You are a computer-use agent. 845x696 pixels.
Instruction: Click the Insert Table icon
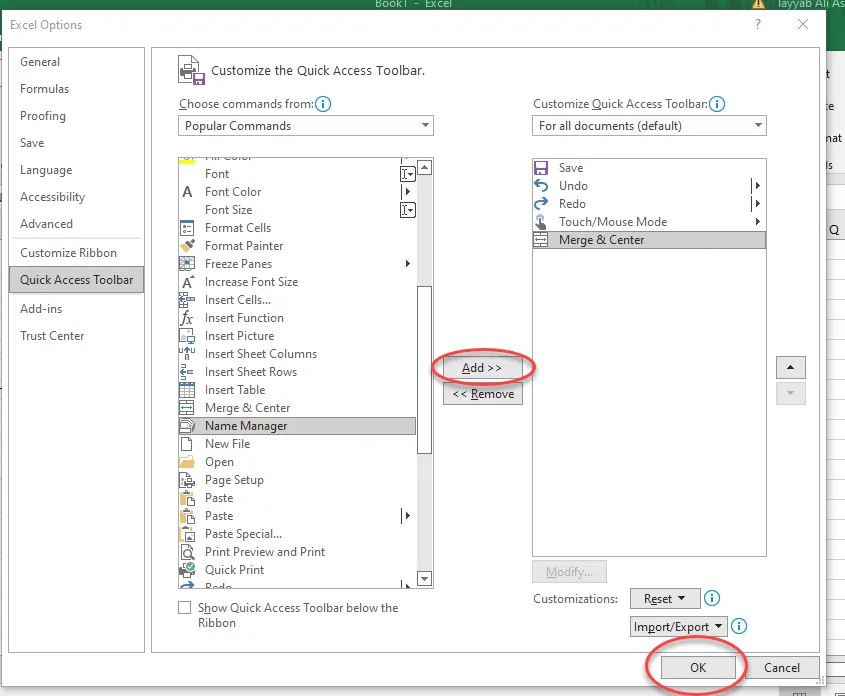[187, 390]
